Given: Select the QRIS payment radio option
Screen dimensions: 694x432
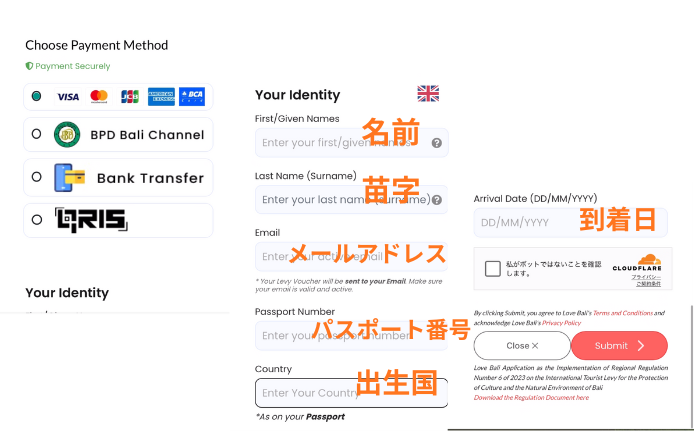Looking at the screenshot, I should 36,219.
